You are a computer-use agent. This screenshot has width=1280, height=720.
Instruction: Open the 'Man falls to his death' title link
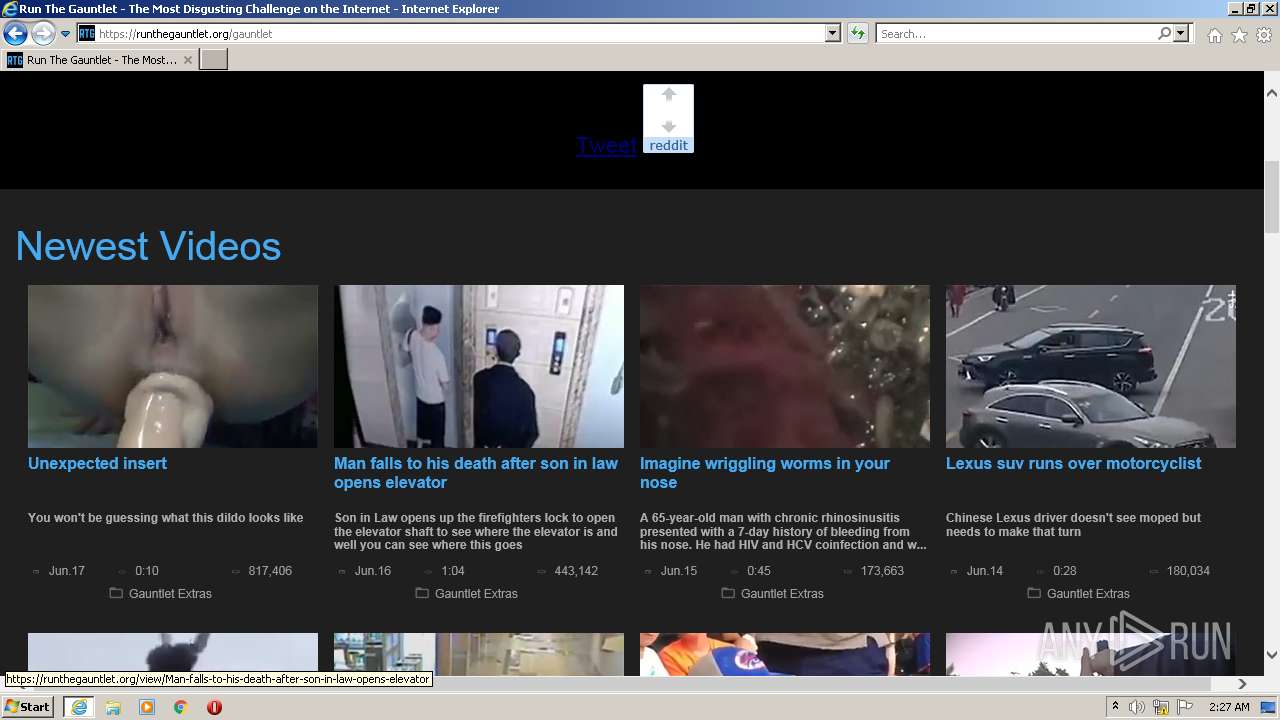[476, 473]
